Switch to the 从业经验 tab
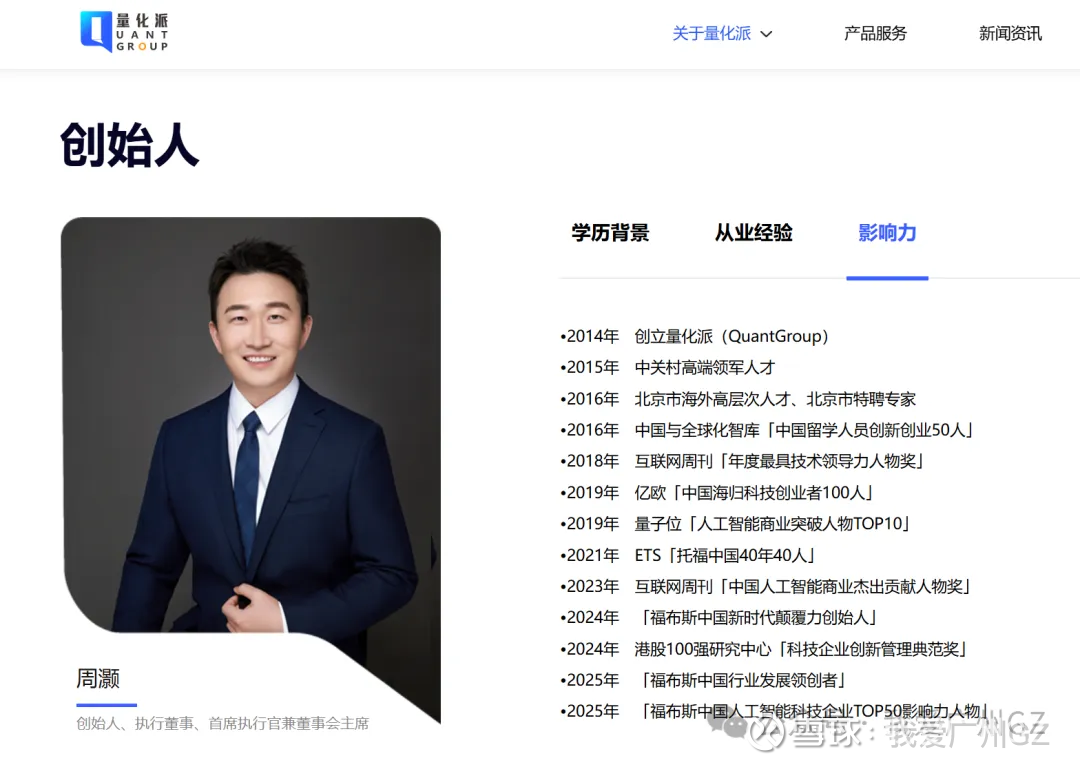1080x767 pixels. click(754, 233)
